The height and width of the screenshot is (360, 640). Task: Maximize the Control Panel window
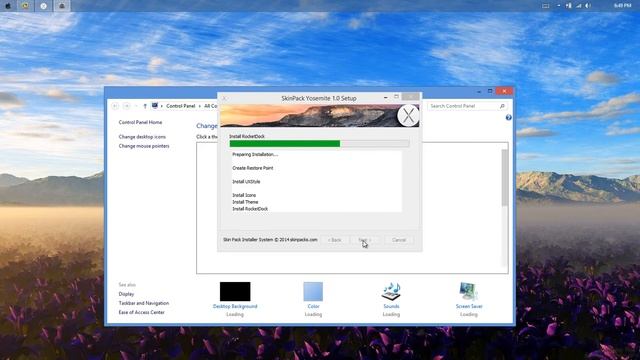[490, 91]
